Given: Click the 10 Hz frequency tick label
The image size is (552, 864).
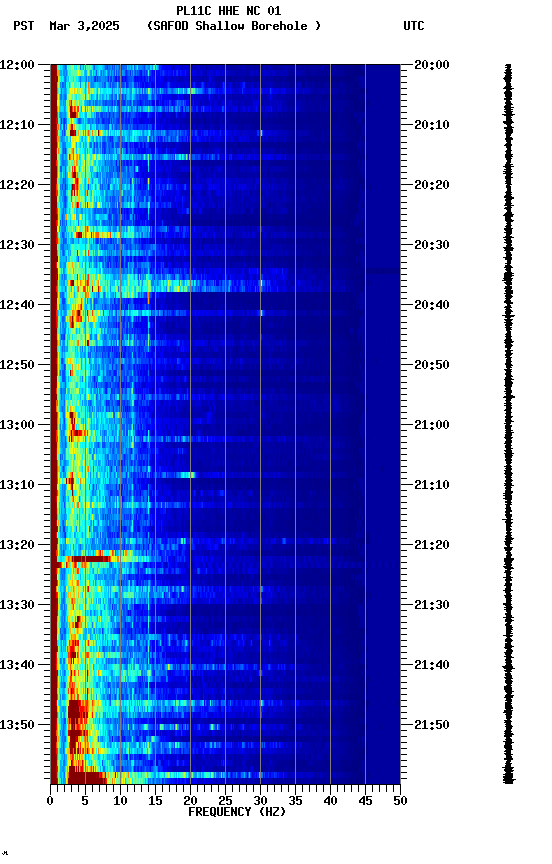Looking at the screenshot, I should coord(120,802).
